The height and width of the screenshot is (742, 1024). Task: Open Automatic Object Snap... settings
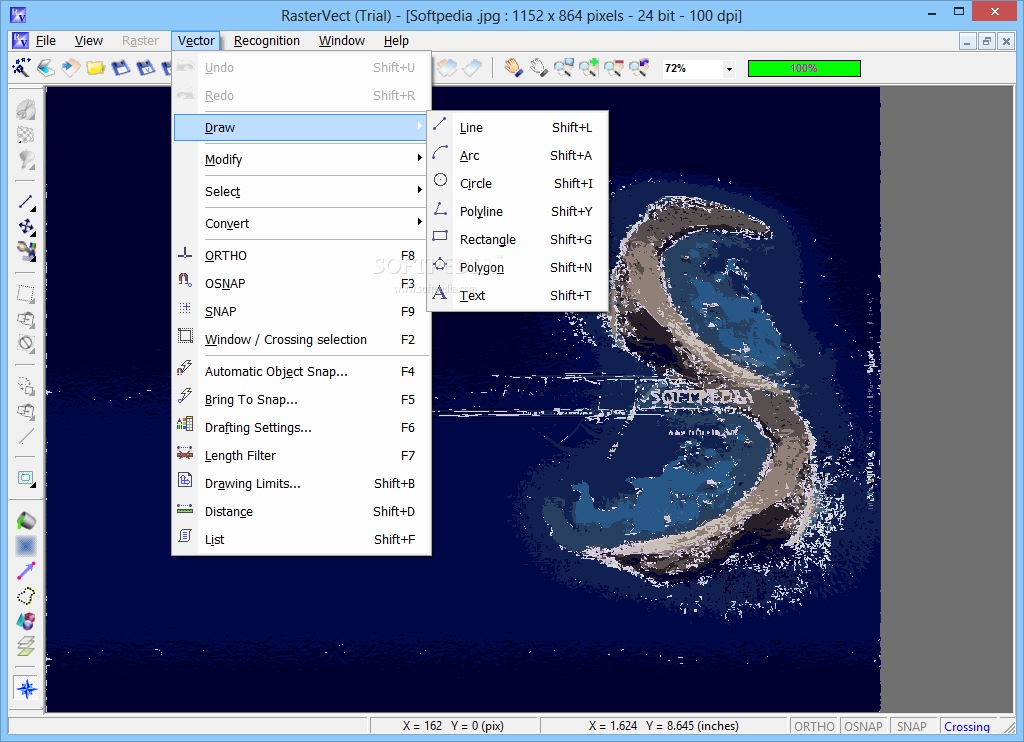pyautogui.click(x=302, y=372)
